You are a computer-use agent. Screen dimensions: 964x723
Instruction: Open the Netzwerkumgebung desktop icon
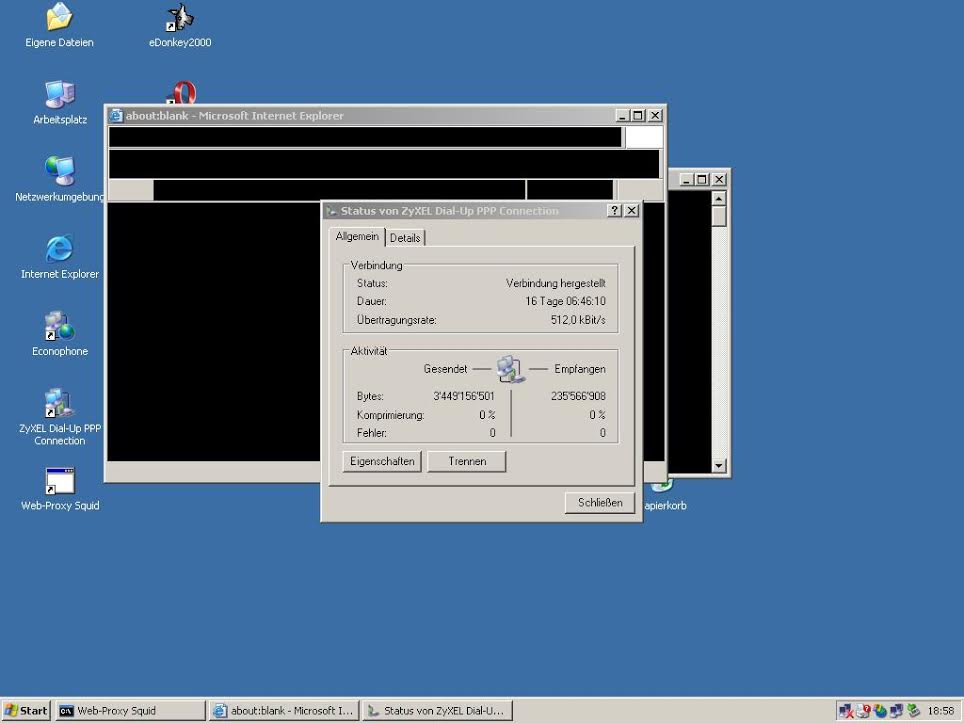[60, 172]
